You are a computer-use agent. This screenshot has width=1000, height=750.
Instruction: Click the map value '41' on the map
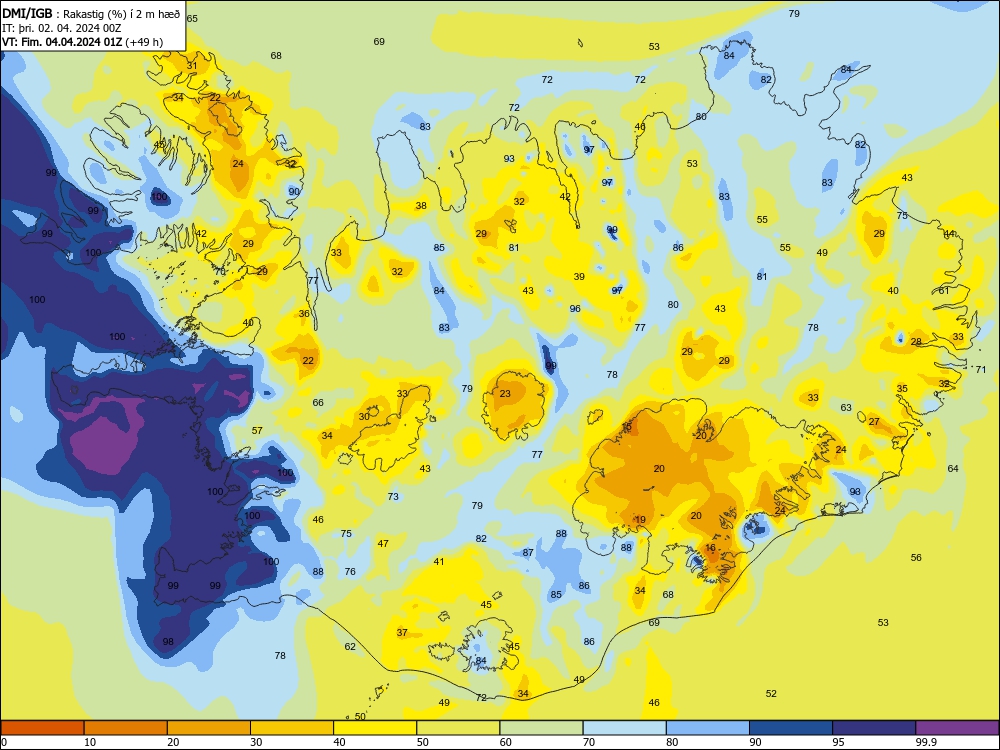[x=439, y=562]
